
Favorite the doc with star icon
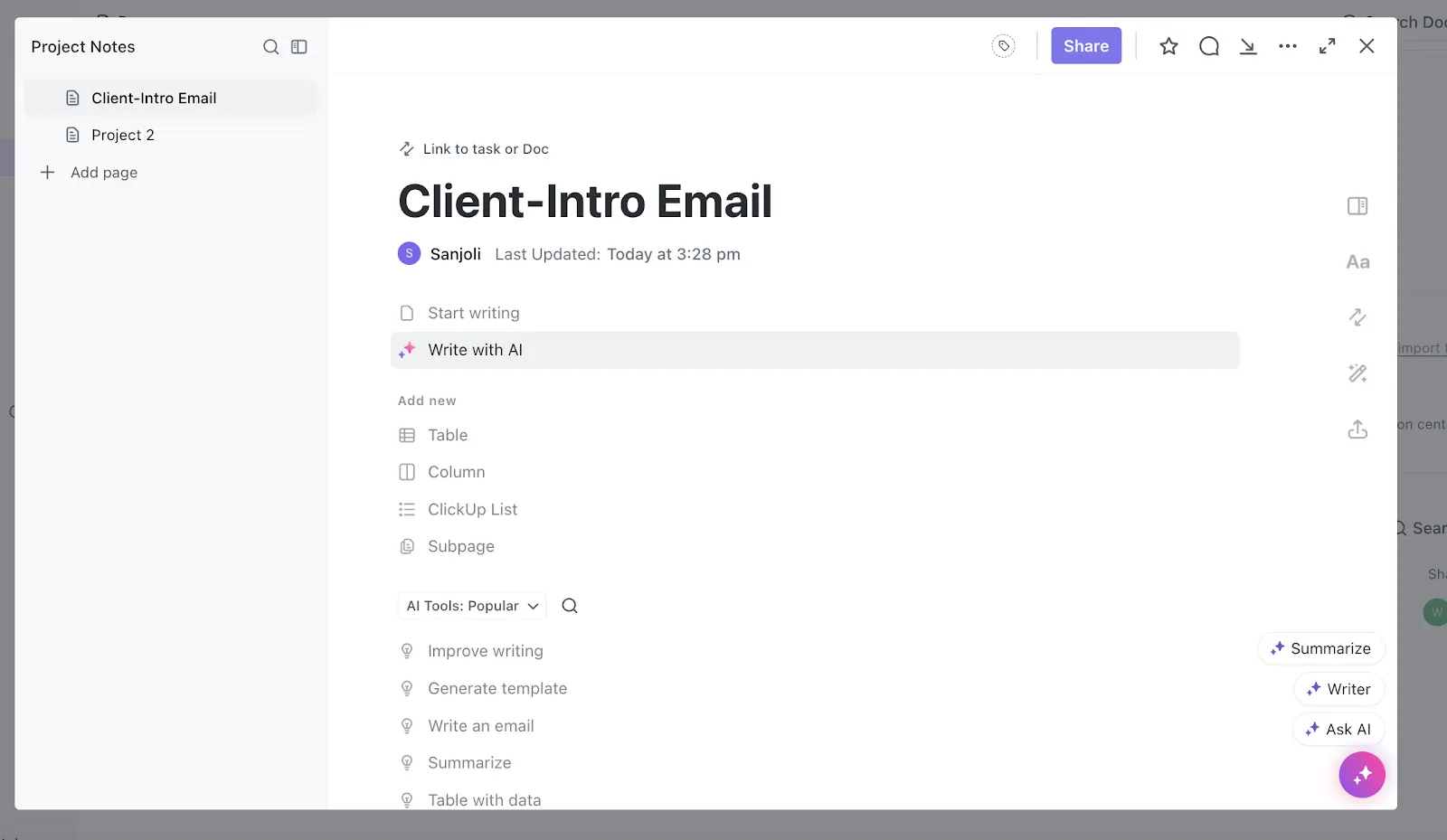point(1168,46)
